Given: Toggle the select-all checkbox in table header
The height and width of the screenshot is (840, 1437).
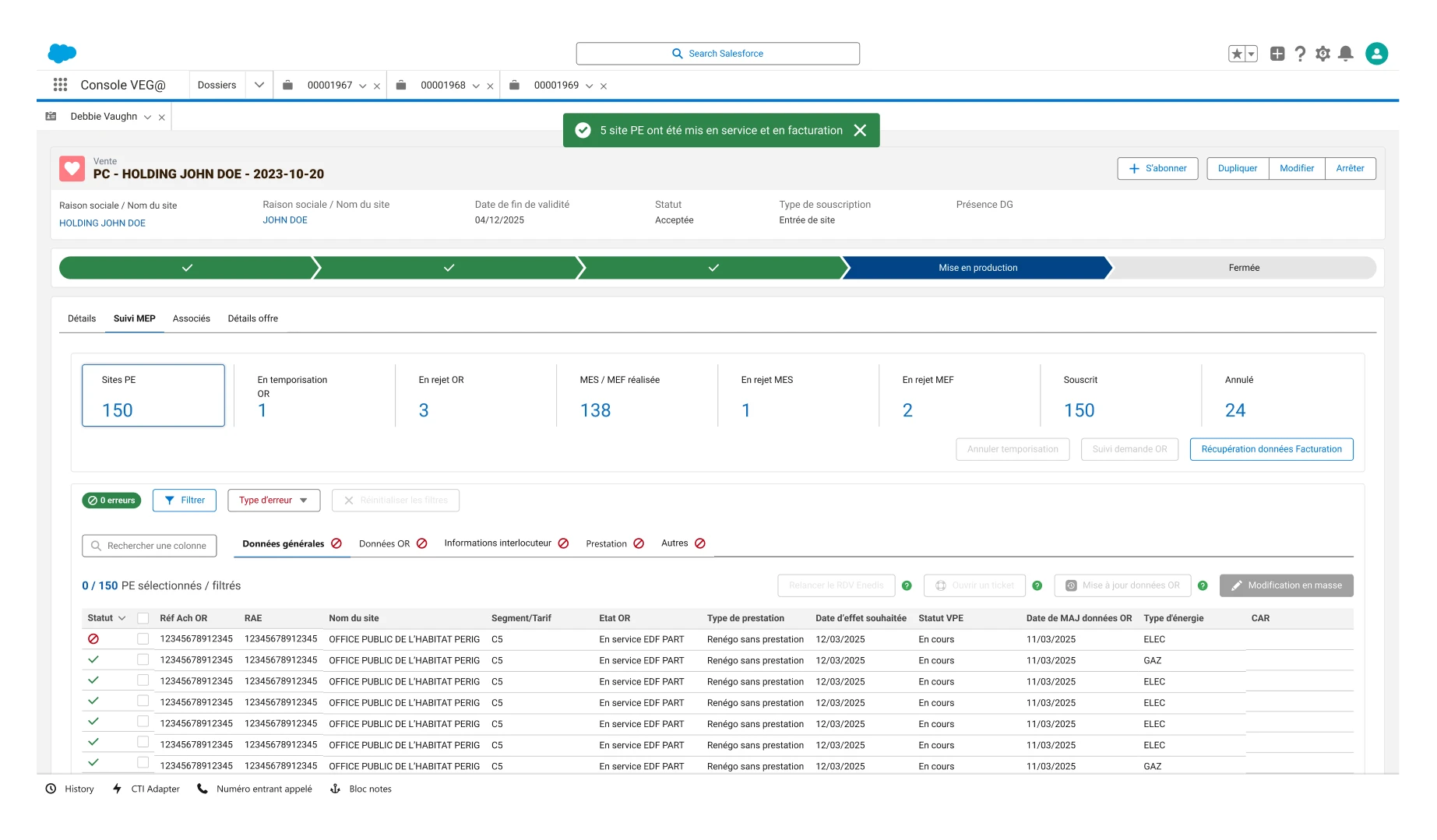Looking at the screenshot, I should point(143,618).
